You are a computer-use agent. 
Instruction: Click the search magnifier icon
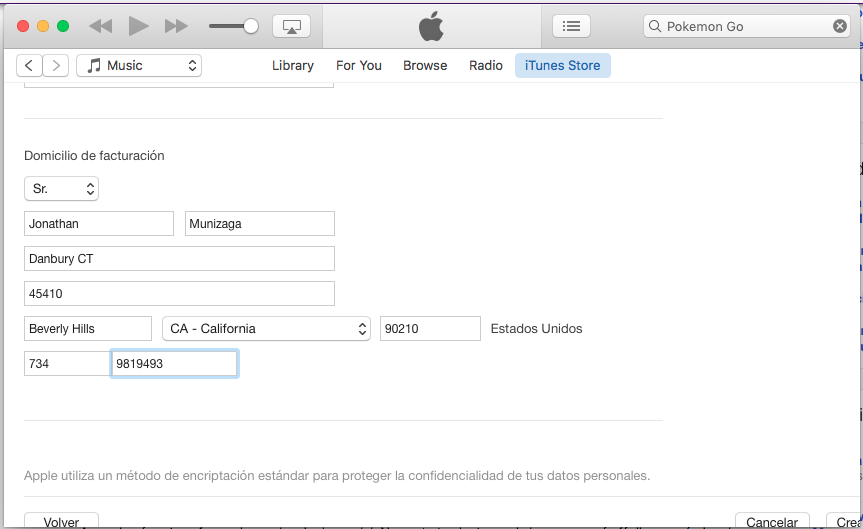(655, 27)
